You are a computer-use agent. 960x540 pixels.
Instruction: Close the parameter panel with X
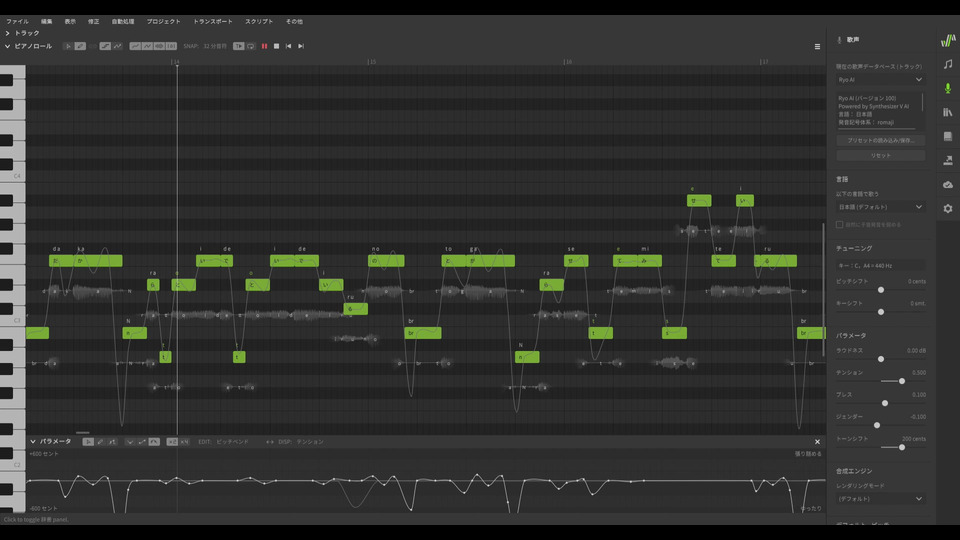(x=817, y=442)
